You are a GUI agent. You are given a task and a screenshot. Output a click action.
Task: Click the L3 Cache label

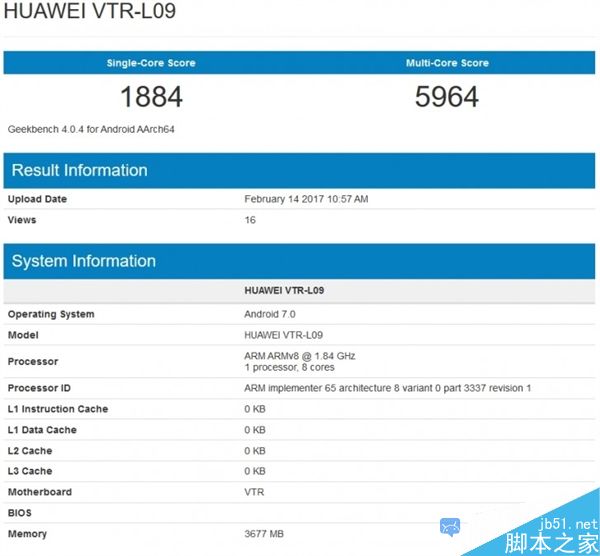tap(30, 471)
